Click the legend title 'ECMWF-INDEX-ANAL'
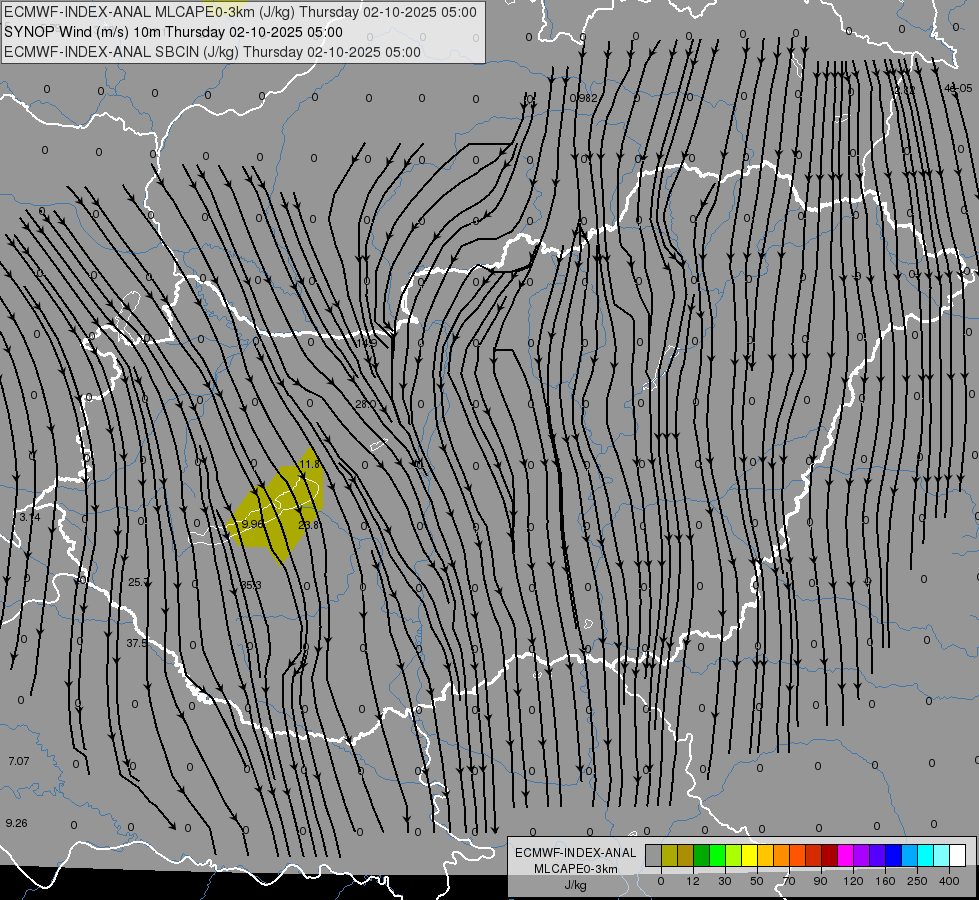Screen dimensions: 979x900 (576, 853)
